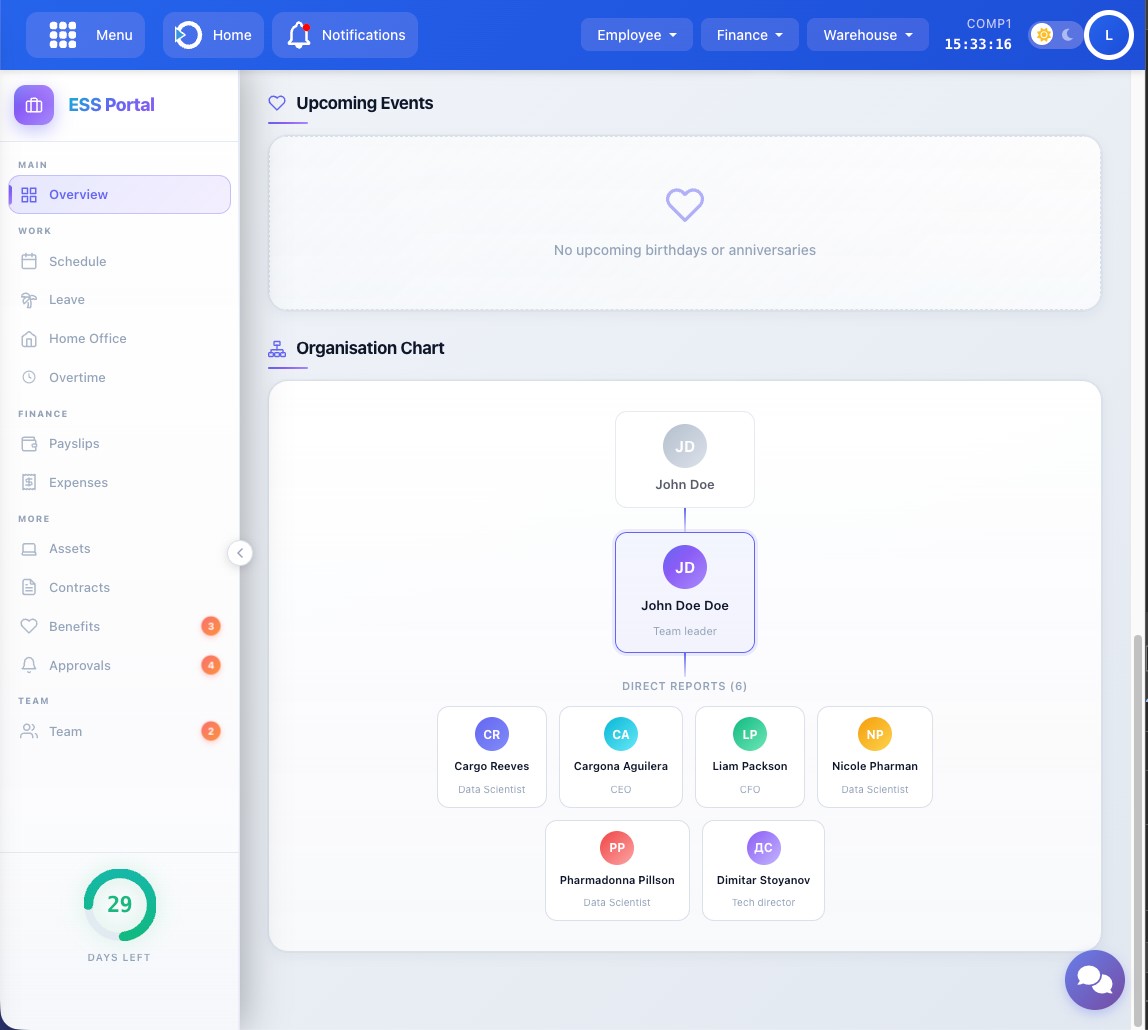The height and width of the screenshot is (1030, 1148).
Task: Collapse the sidebar with the chevron button
Action: click(x=240, y=553)
